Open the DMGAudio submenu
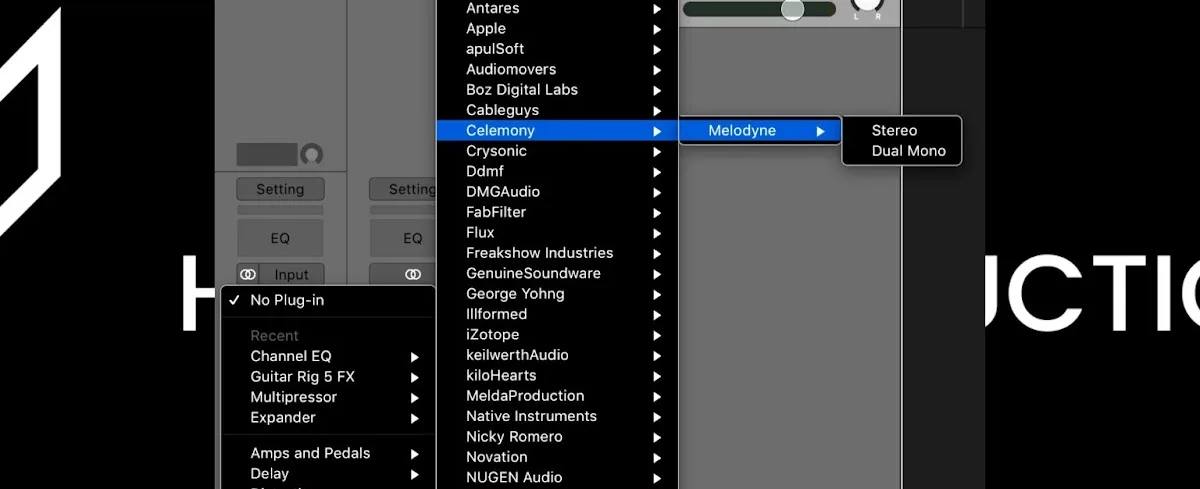This screenshot has width=1200, height=489. [557, 191]
